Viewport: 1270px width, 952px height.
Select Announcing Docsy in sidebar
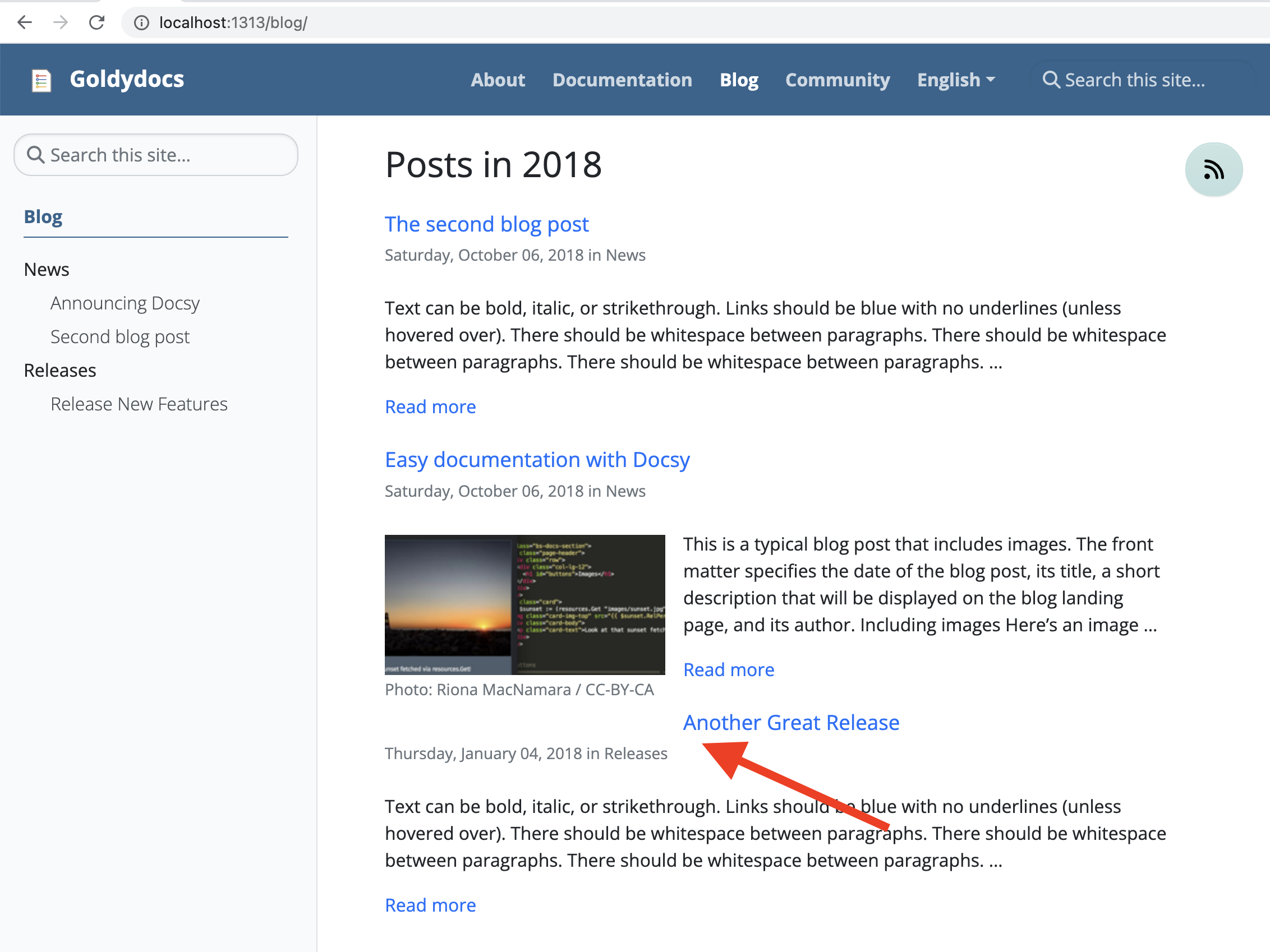[125, 303]
